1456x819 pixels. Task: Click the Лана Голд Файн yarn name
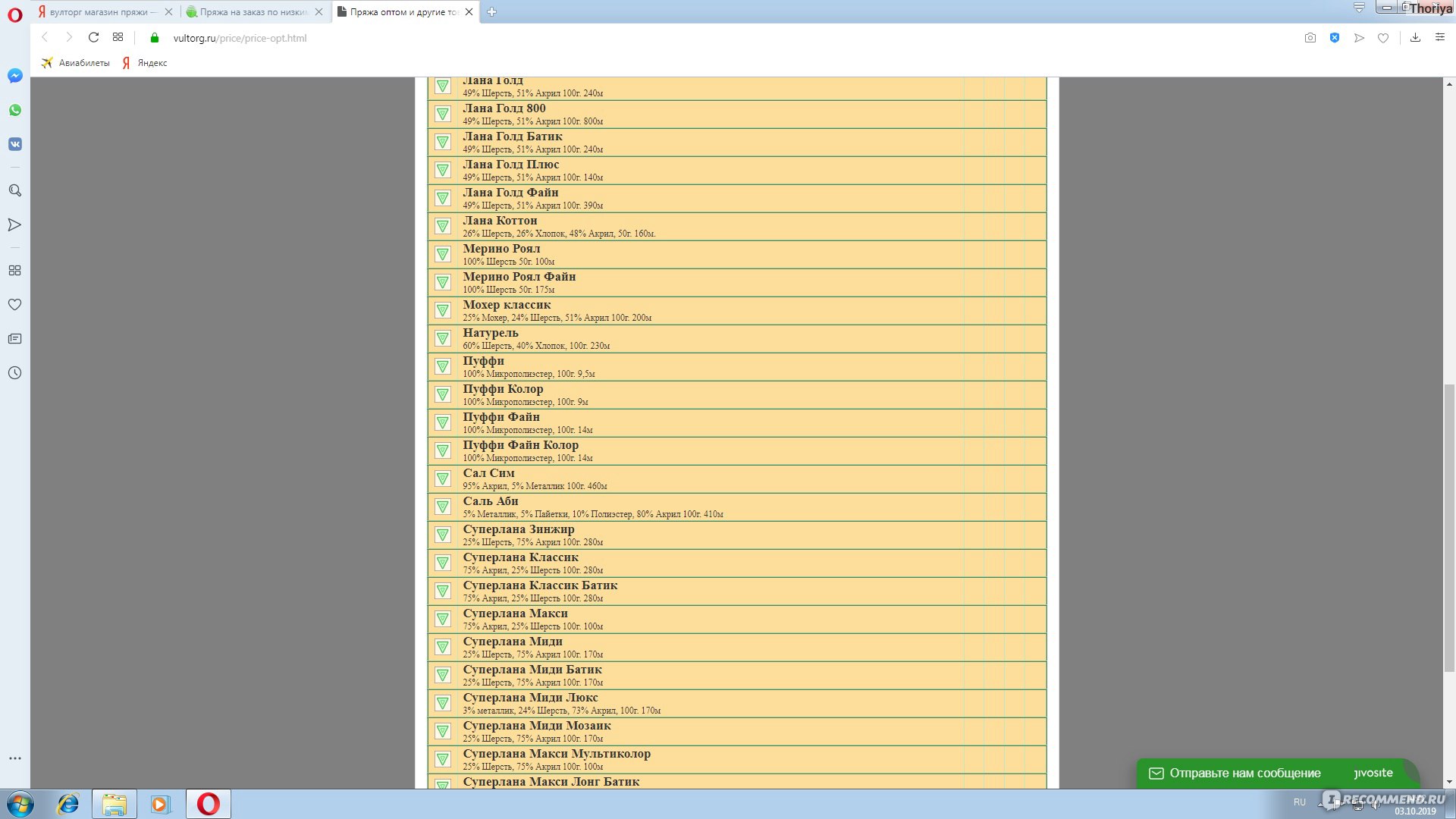point(511,193)
